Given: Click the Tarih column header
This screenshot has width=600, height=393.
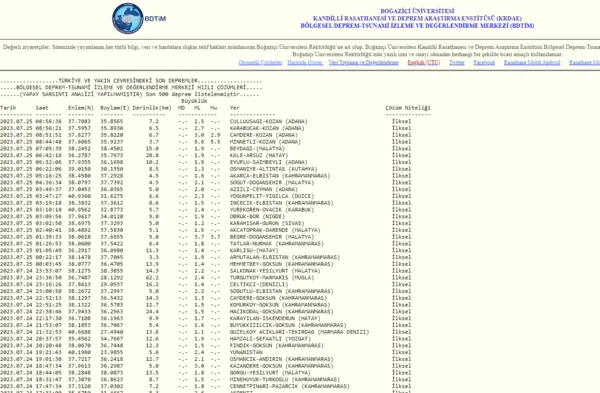Looking at the screenshot, I should pos(8,108).
